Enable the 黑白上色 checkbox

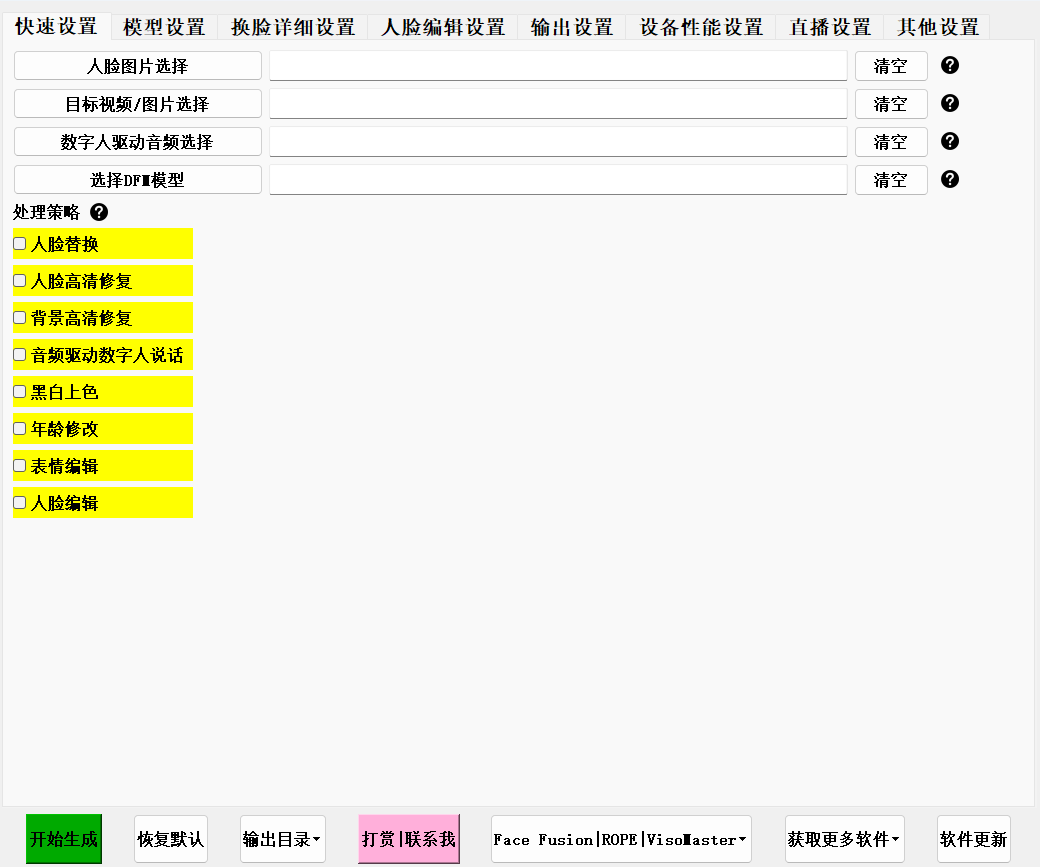click(x=20, y=392)
